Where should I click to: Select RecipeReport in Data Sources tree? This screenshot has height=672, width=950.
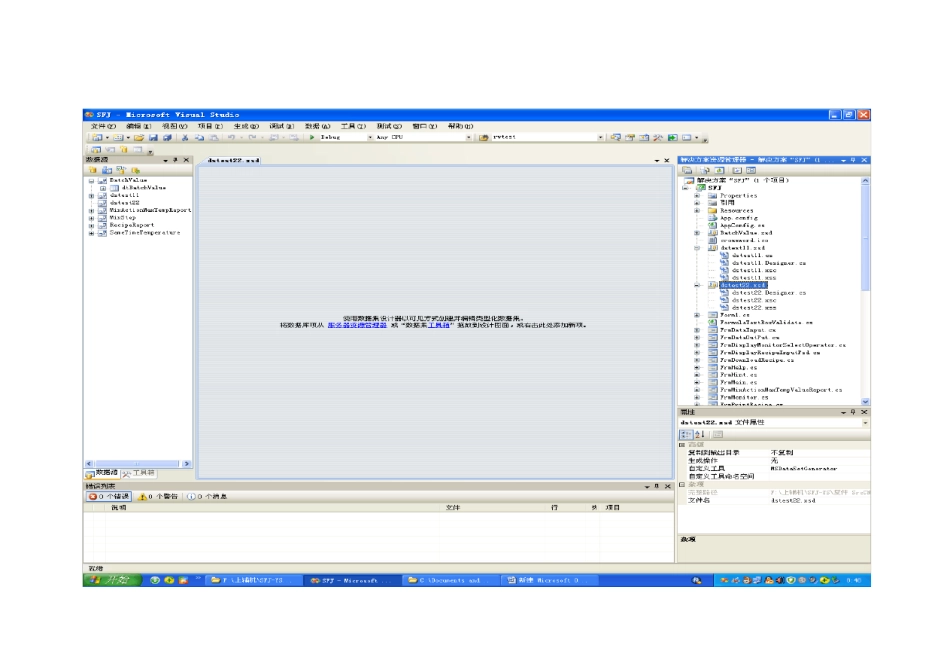point(131,225)
